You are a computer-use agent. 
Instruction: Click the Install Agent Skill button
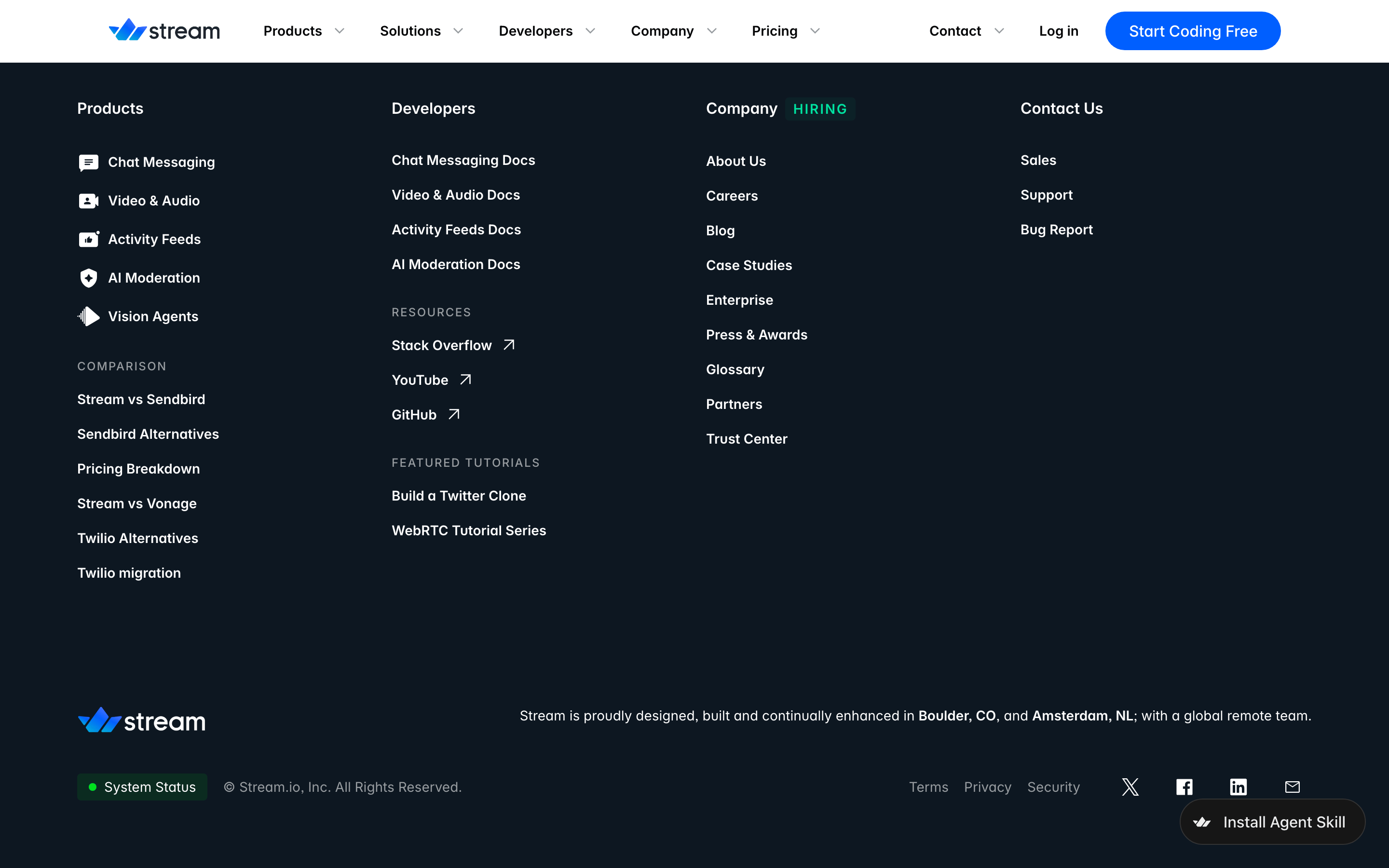tap(1272, 822)
